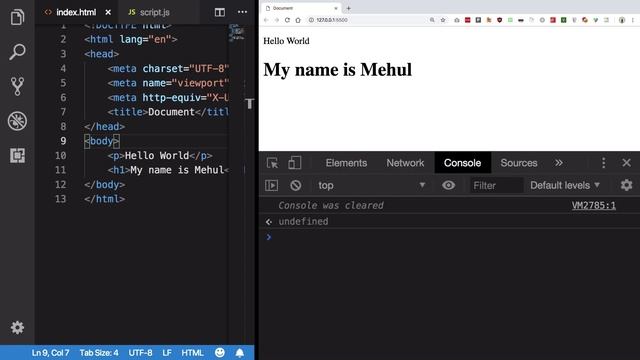The width and height of the screenshot is (640, 360).
Task: Open the Network tab in DevTools
Action: click(405, 163)
